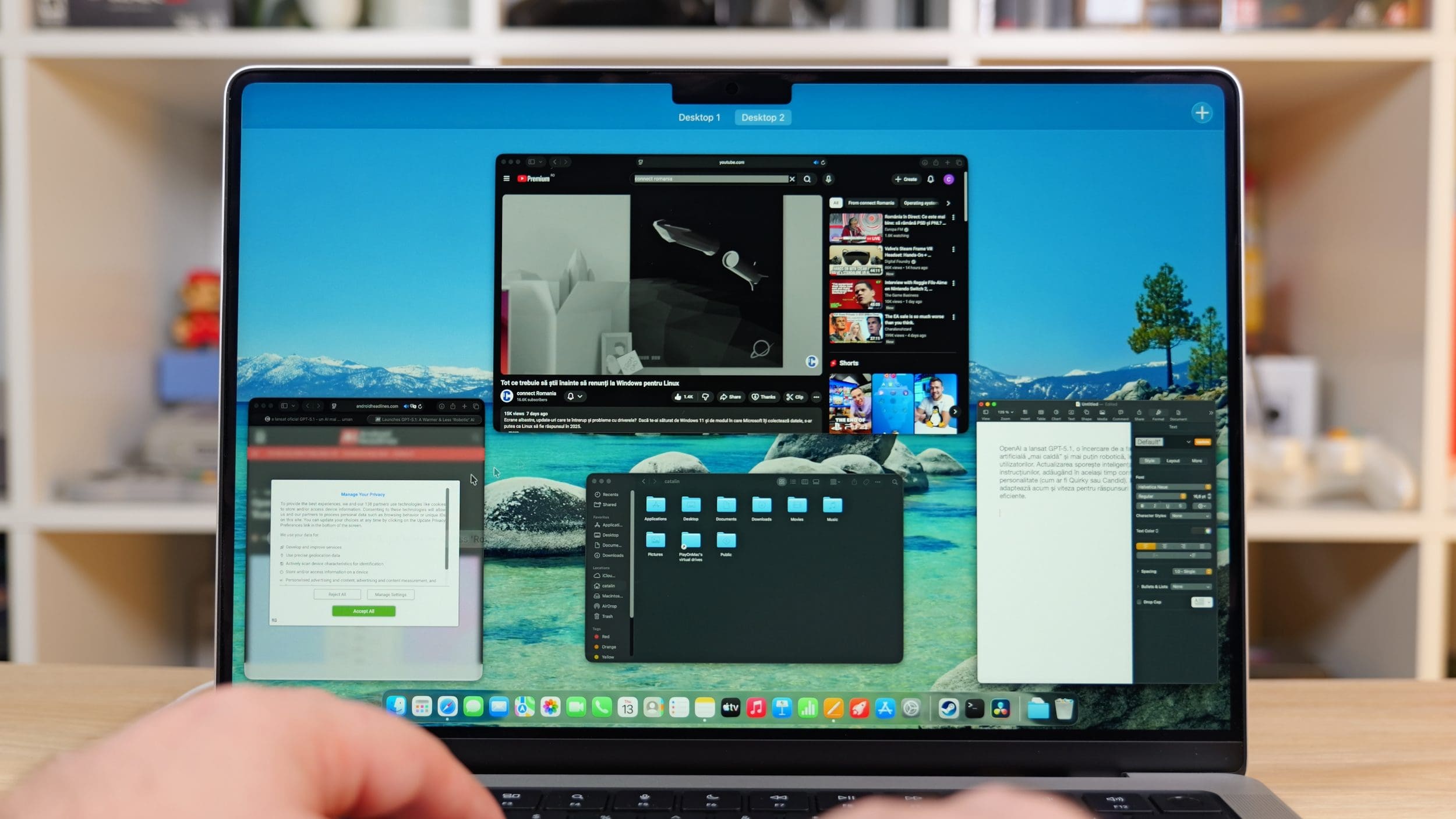Screen dimensions: 1456x819
Task: Open the Text Color wheel
Action: 1207,531
